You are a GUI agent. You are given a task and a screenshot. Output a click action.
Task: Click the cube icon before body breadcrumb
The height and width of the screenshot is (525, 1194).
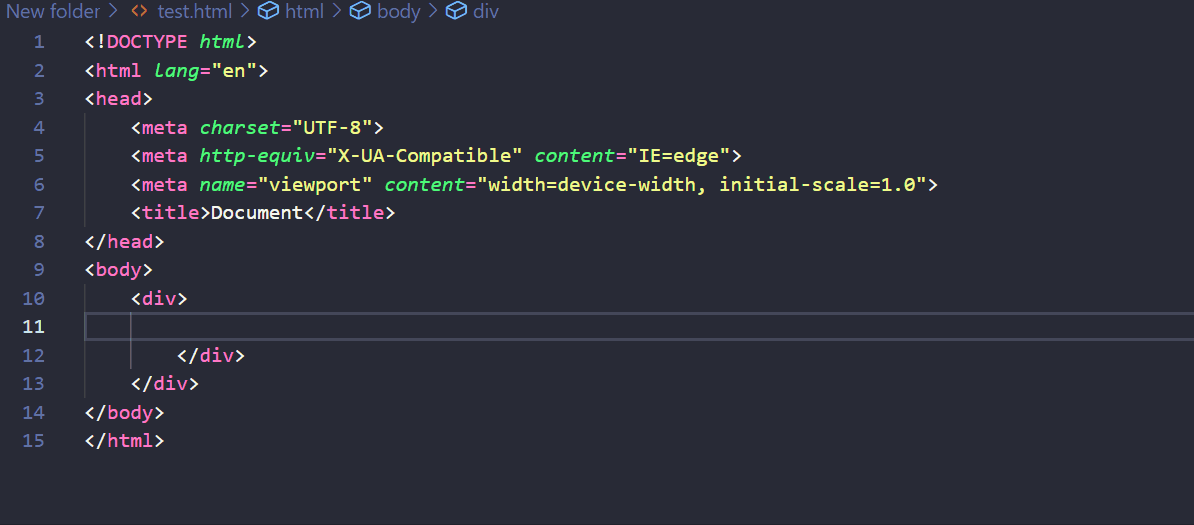coord(359,11)
